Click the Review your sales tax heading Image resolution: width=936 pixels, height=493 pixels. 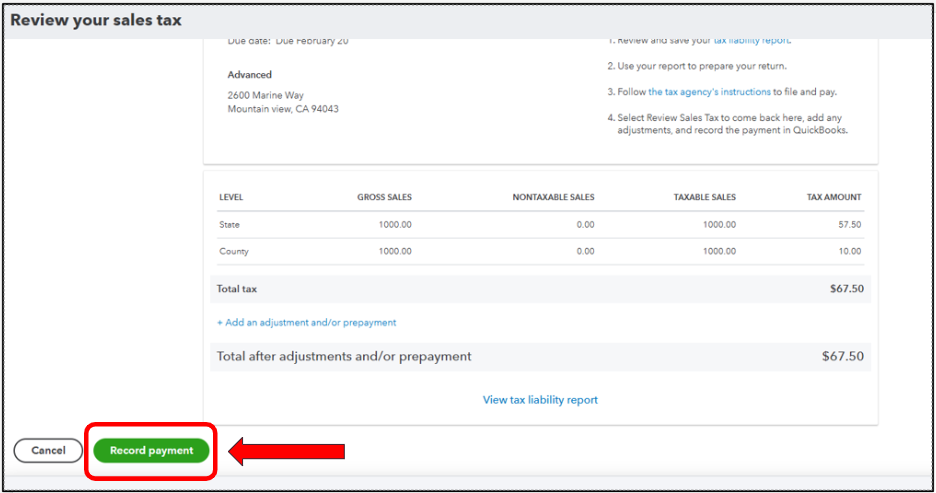[96, 20]
